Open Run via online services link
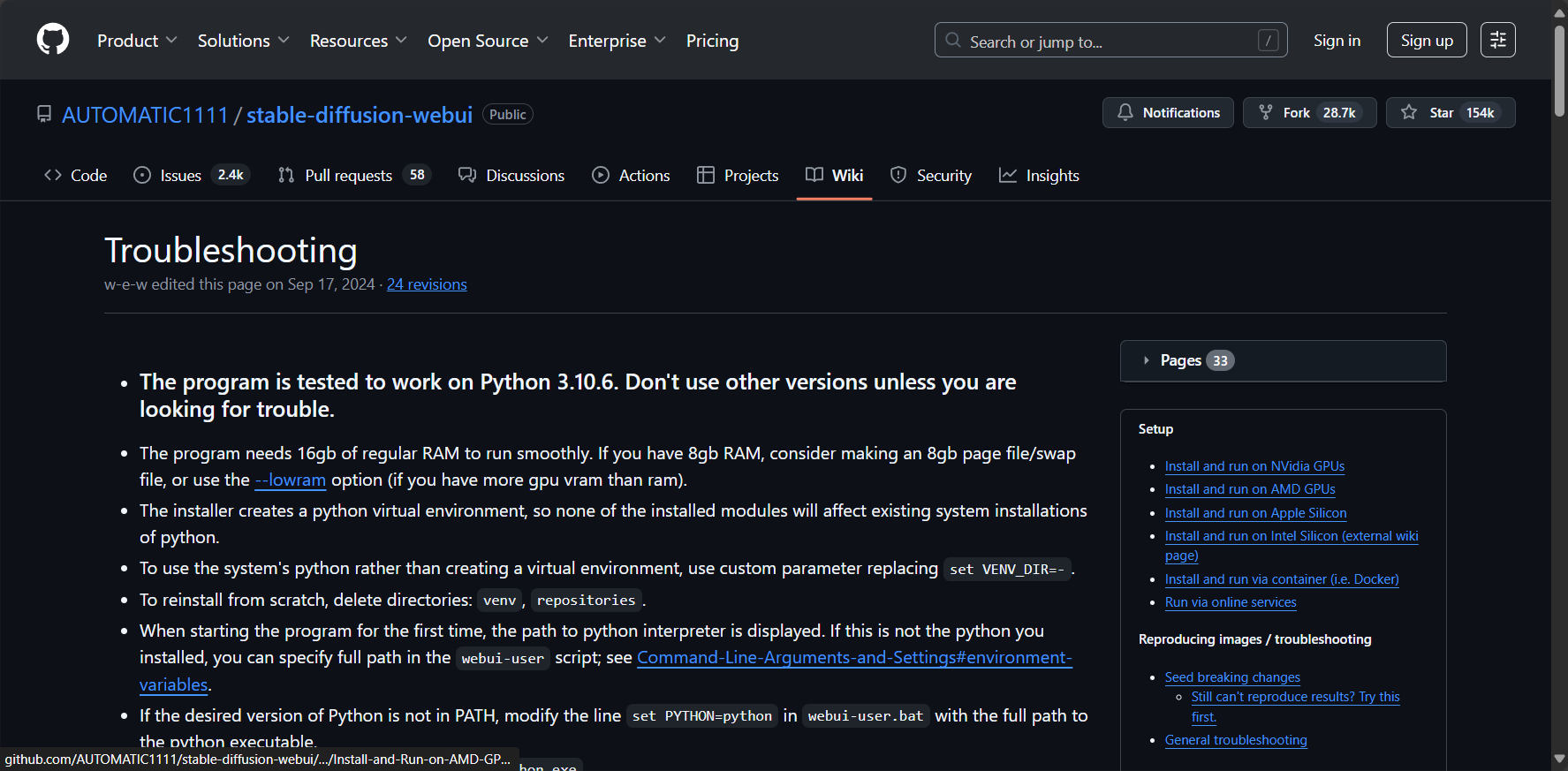Screen dimensions: 1568x771 [1231, 602]
